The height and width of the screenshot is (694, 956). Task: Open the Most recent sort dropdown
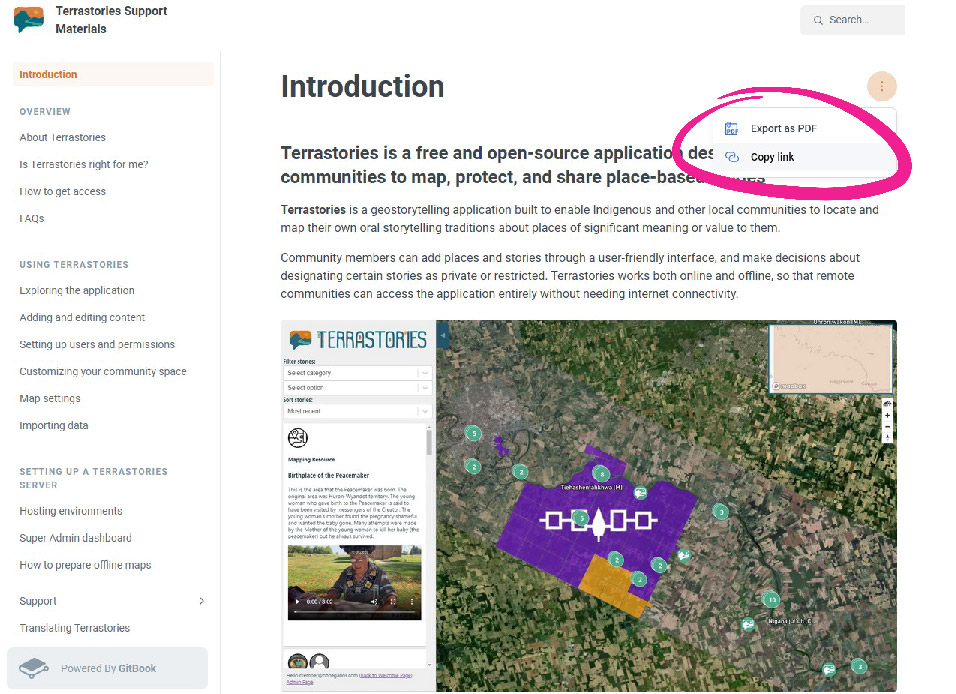pos(357,411)
